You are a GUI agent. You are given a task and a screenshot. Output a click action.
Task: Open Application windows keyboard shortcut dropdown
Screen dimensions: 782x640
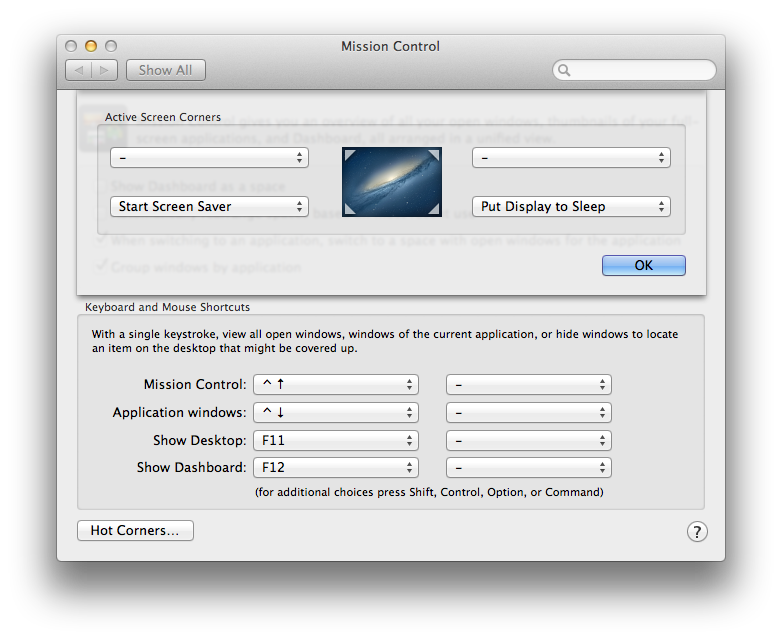tap(336, 413)
